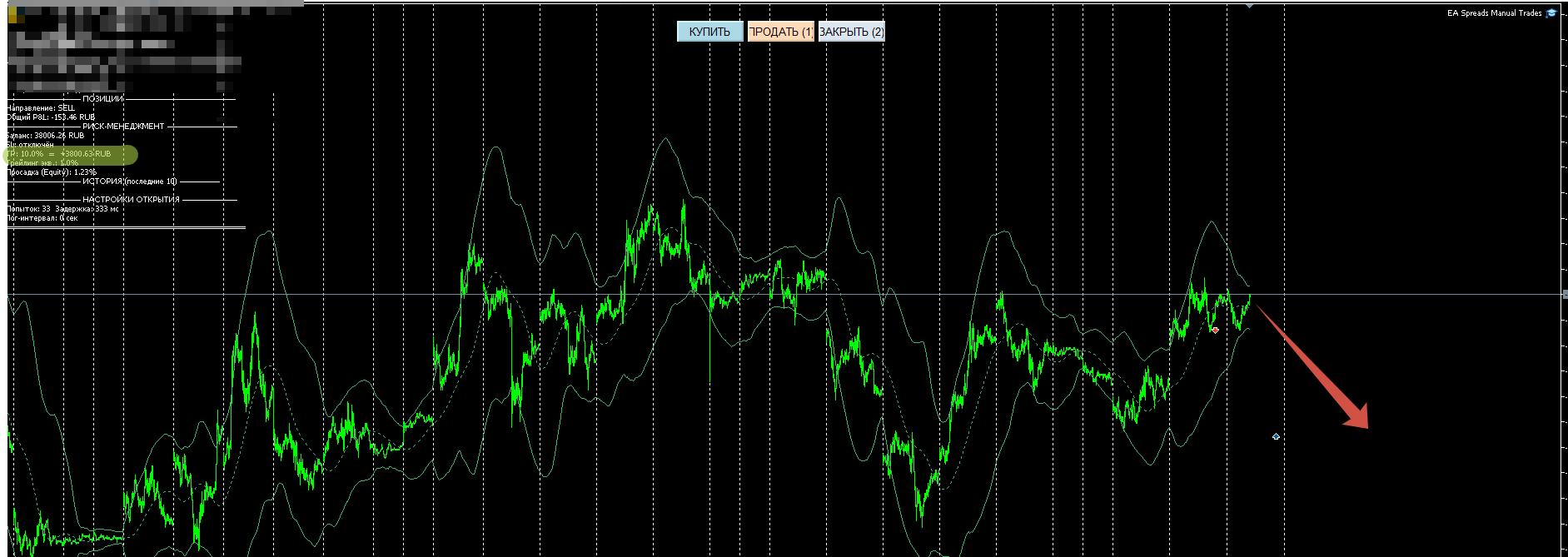Click the РИСК-МЕНЕДЖМЕНТ section header
Viewport: 1568px width, 557px height.
pyautogui.click(x=123, y=127)
